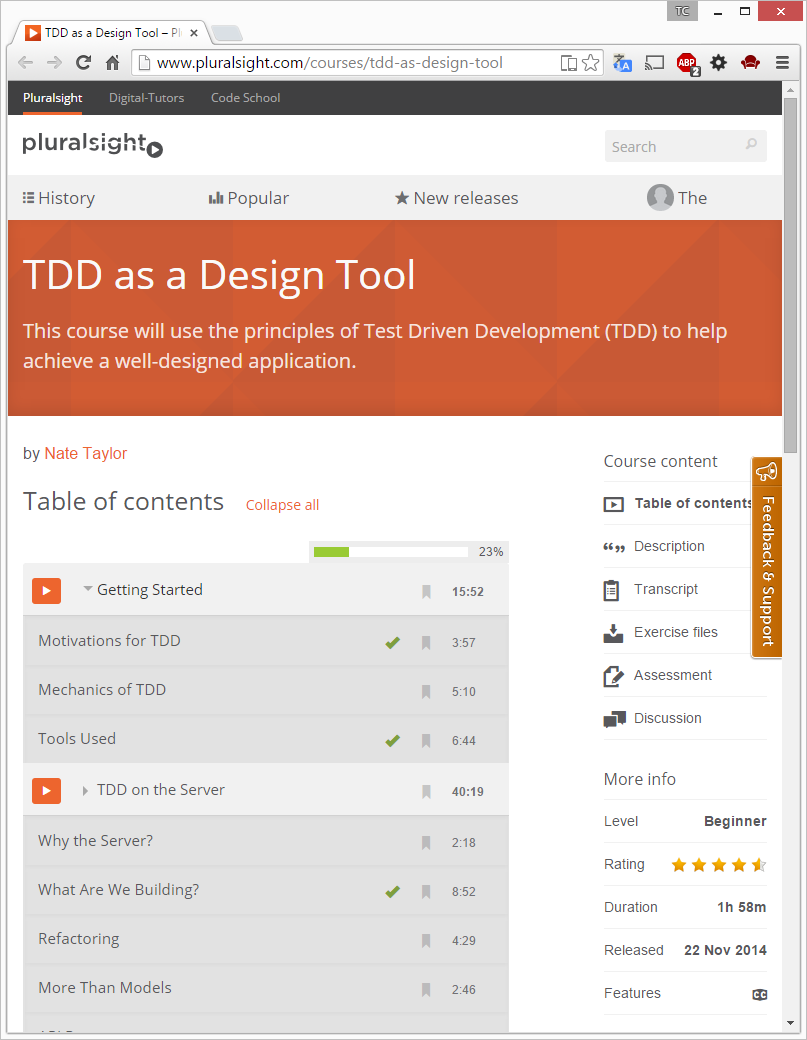Image resolution: width=807 pixels, height=1040 pixels.
Task: Open the Tools Used clip
Action: [x=77, y=739]
